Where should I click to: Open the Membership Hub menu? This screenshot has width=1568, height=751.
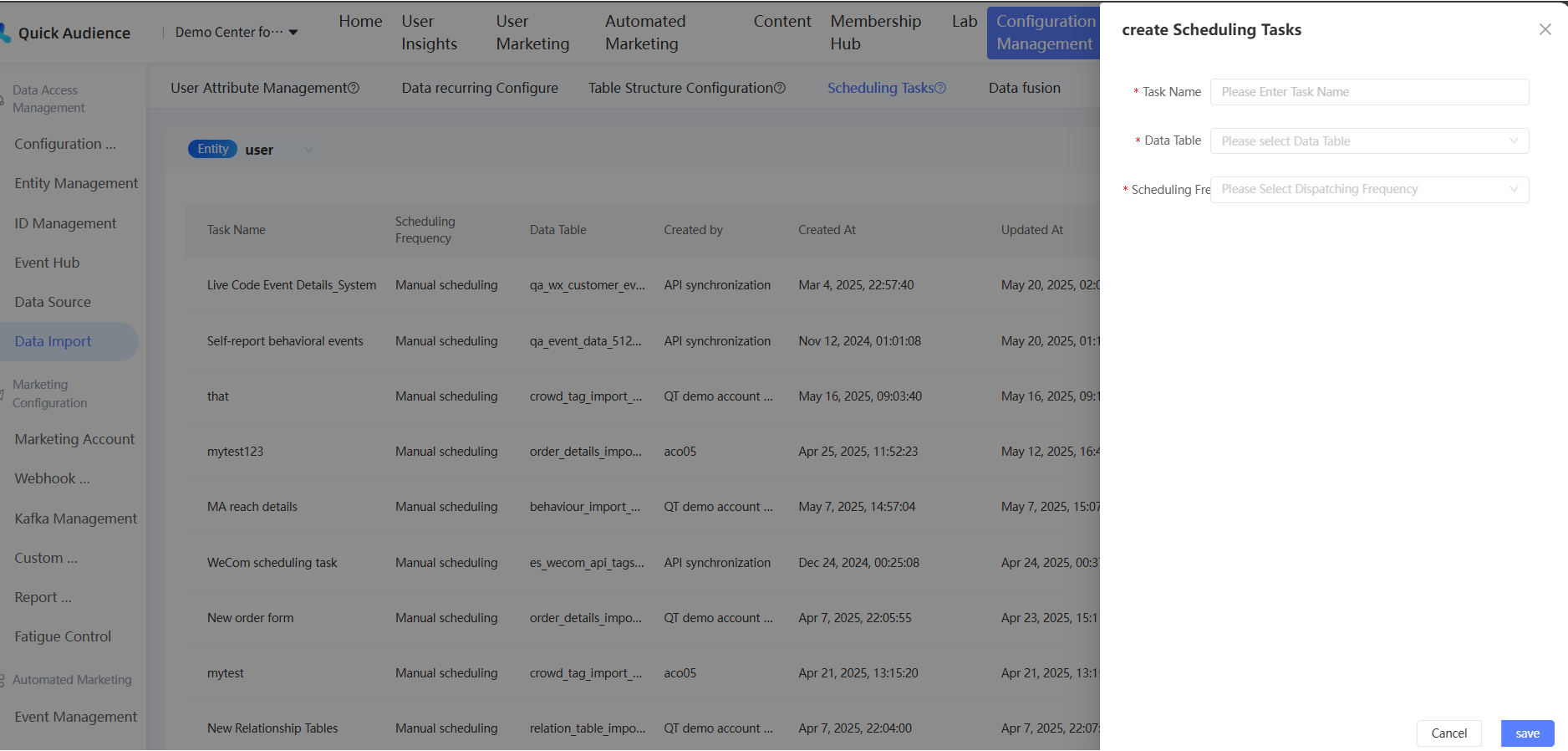click(875, 33)
